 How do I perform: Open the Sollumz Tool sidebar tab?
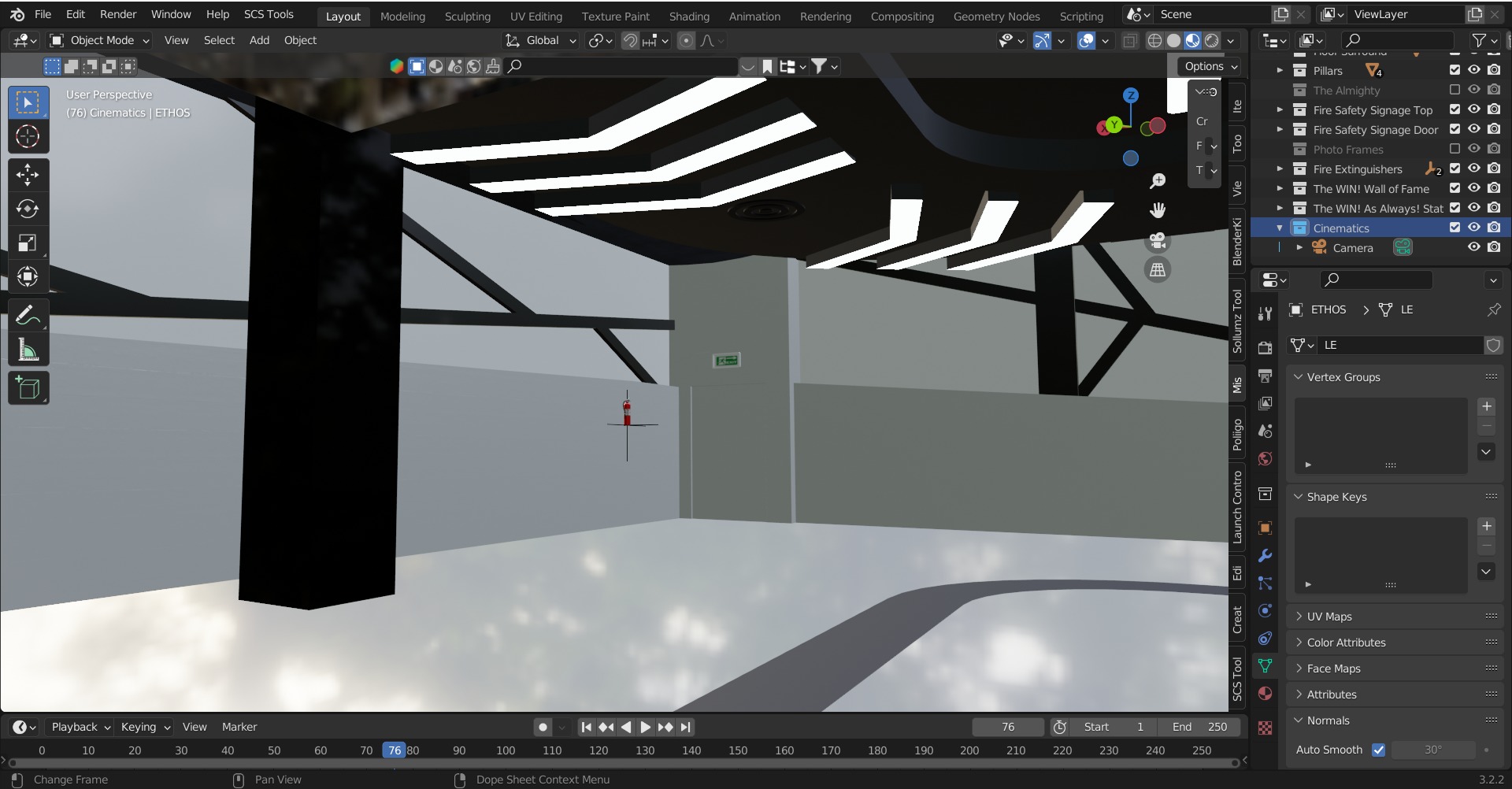point(1237,320)
